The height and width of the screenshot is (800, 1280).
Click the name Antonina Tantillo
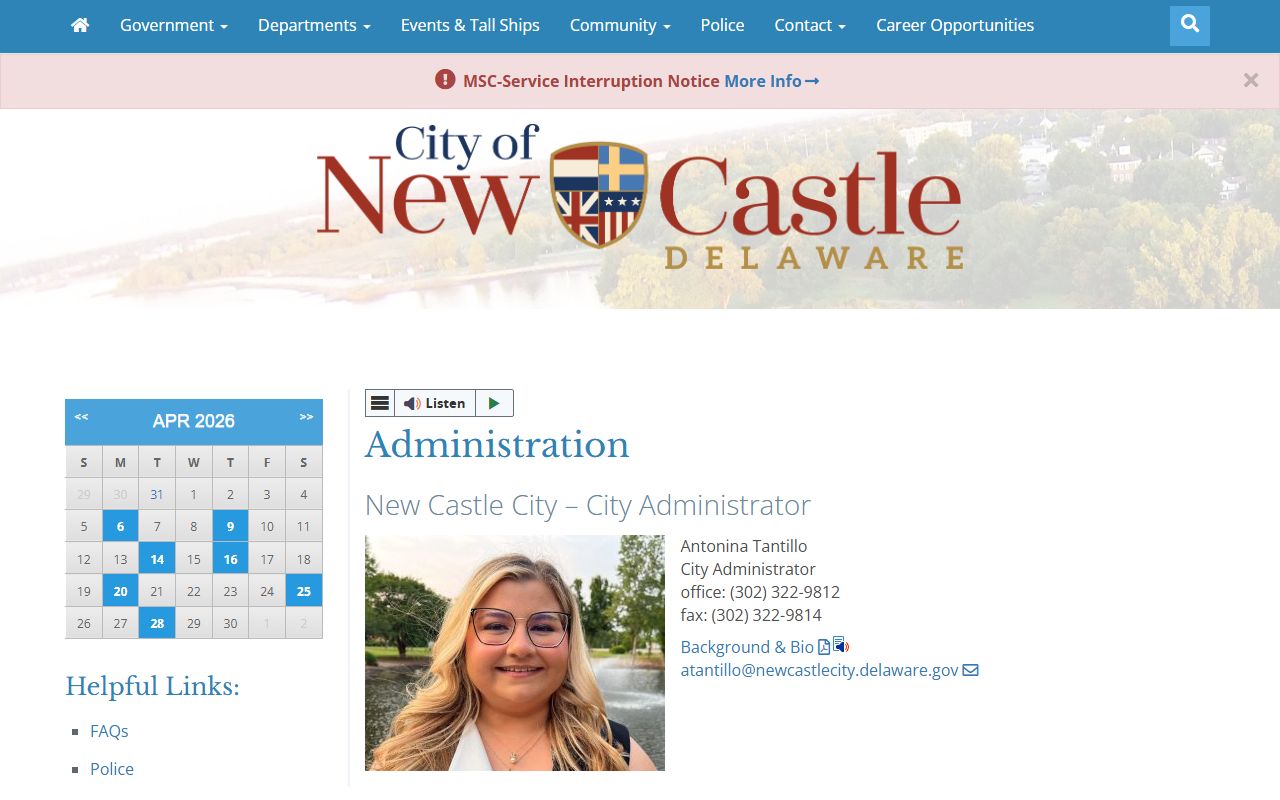point(744,546)
